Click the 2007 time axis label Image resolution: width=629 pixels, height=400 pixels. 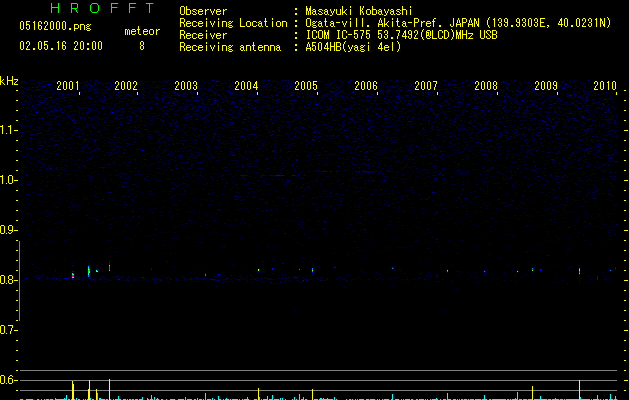426,85
